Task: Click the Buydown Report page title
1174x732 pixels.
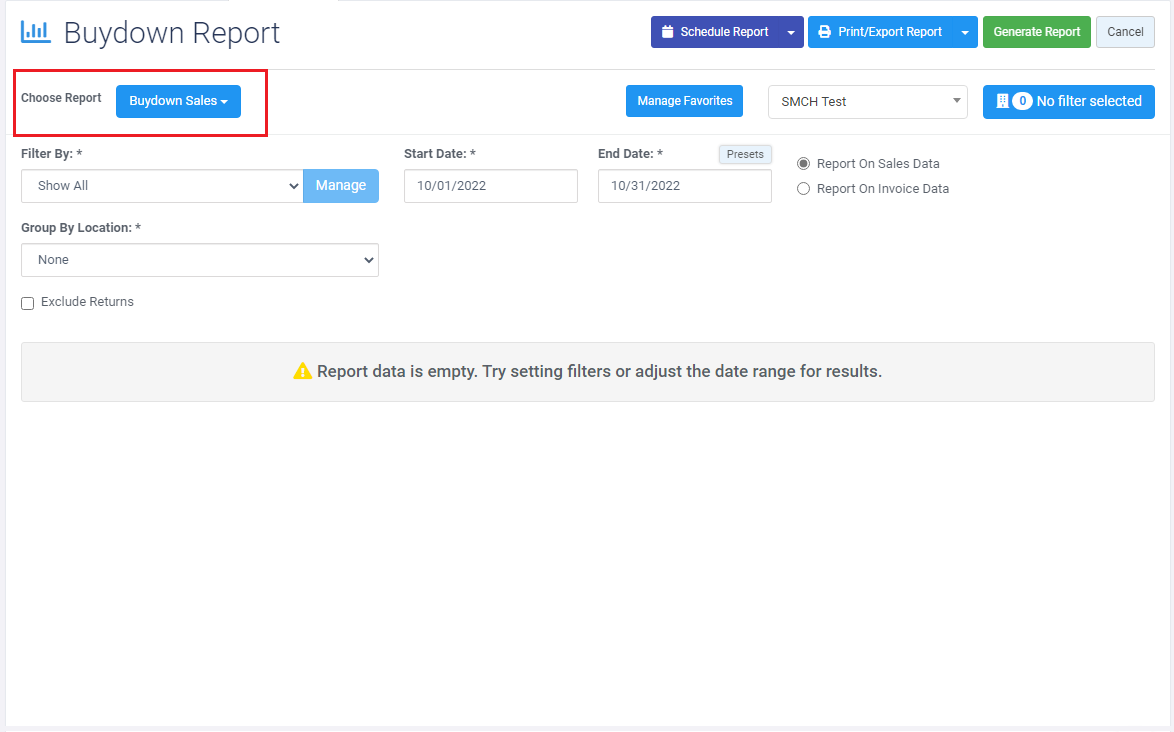Action: pyautogui.click(x=171, y=33)
